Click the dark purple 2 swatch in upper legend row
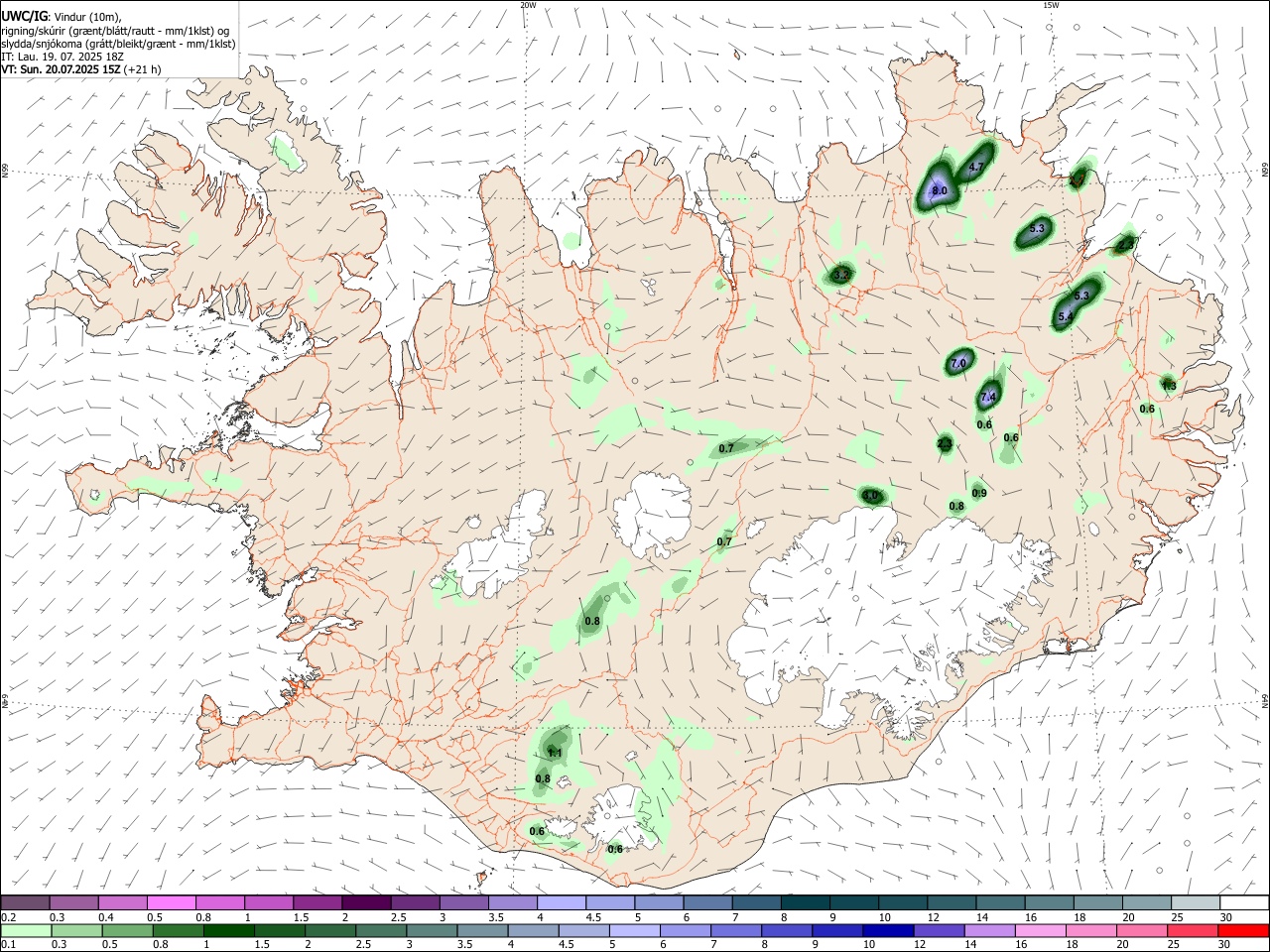The height and width of the screenshot is (952, 1270). pos(366,902)
